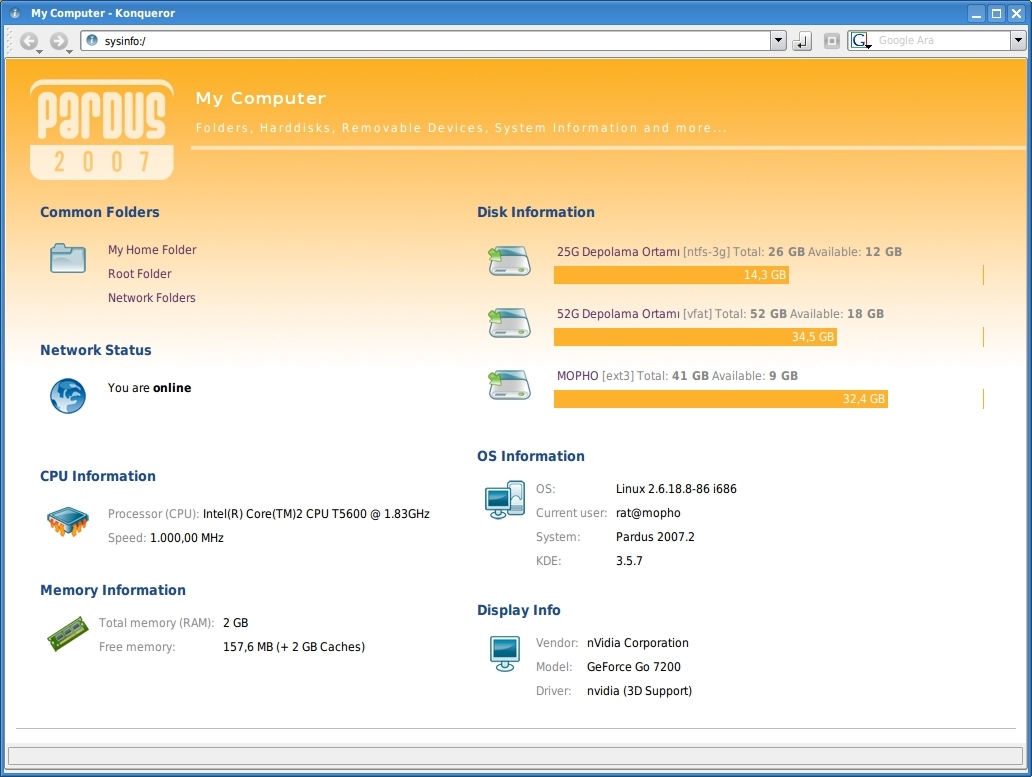Expand the address bar history dropdown
This screenshot has height=777, width=1032.
coord(778,41)
